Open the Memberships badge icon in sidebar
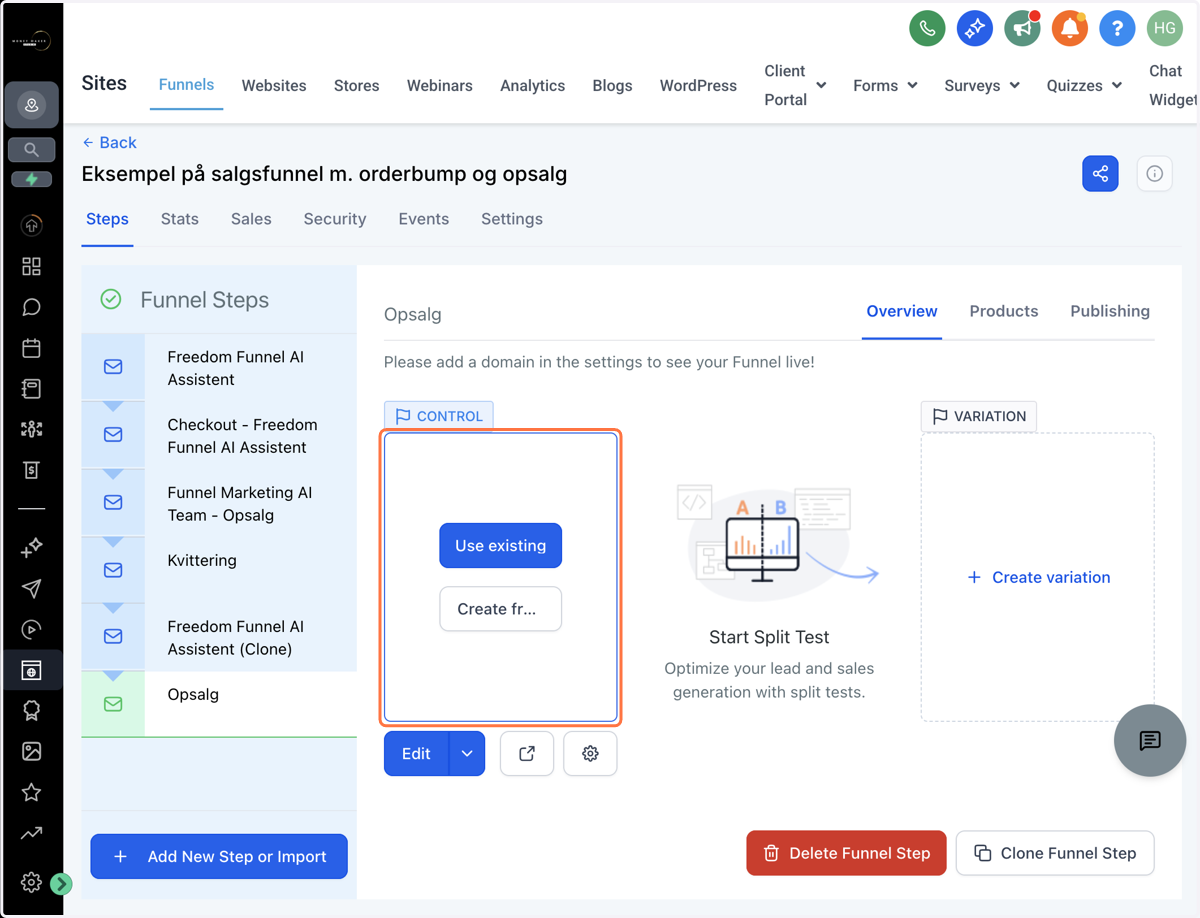Screen dimensions: 1200x918 coord(31,710)
